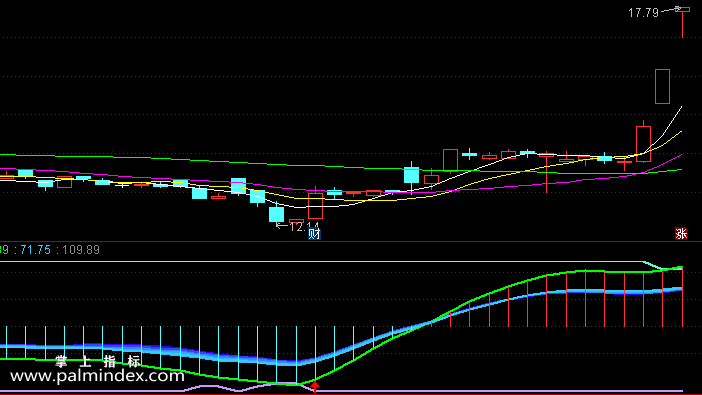Image resolution: width=702 pixels, height=395 pixels.
Task: Select the red hollow candle above 财 marker
Action: (x=315, y=206)
